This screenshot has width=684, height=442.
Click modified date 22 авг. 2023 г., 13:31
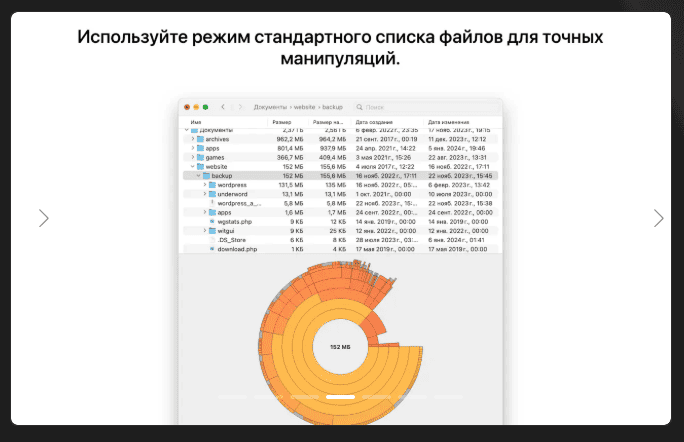(457, 158)
